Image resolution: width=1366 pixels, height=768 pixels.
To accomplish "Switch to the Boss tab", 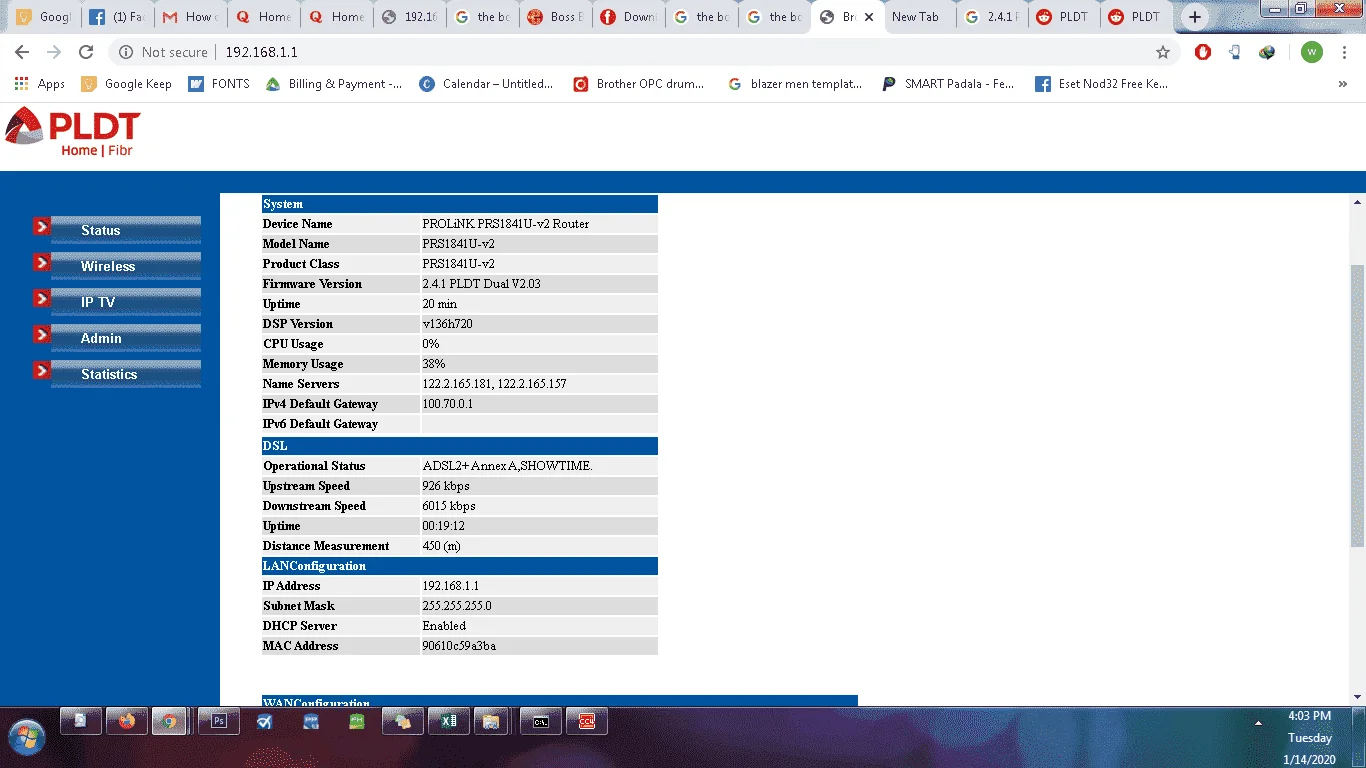I will tap(554, 17).
